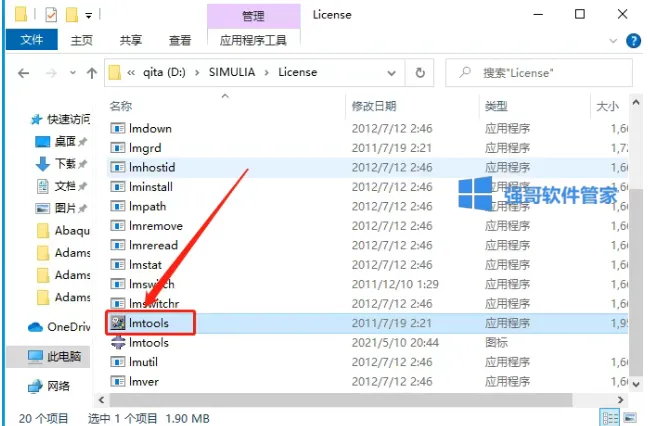
Task: Click the lmstat application icon
Action: click(x=118, y=264)
